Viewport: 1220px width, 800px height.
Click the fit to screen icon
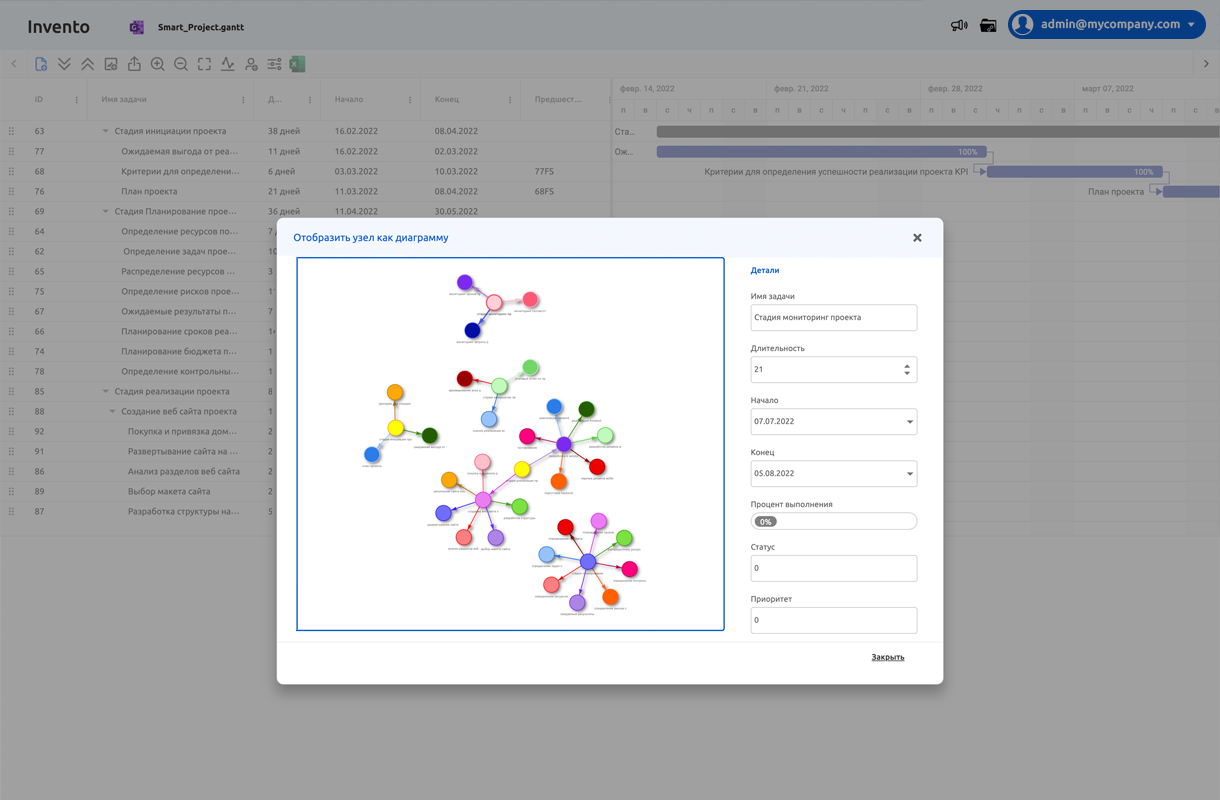[x=204, y=64]
